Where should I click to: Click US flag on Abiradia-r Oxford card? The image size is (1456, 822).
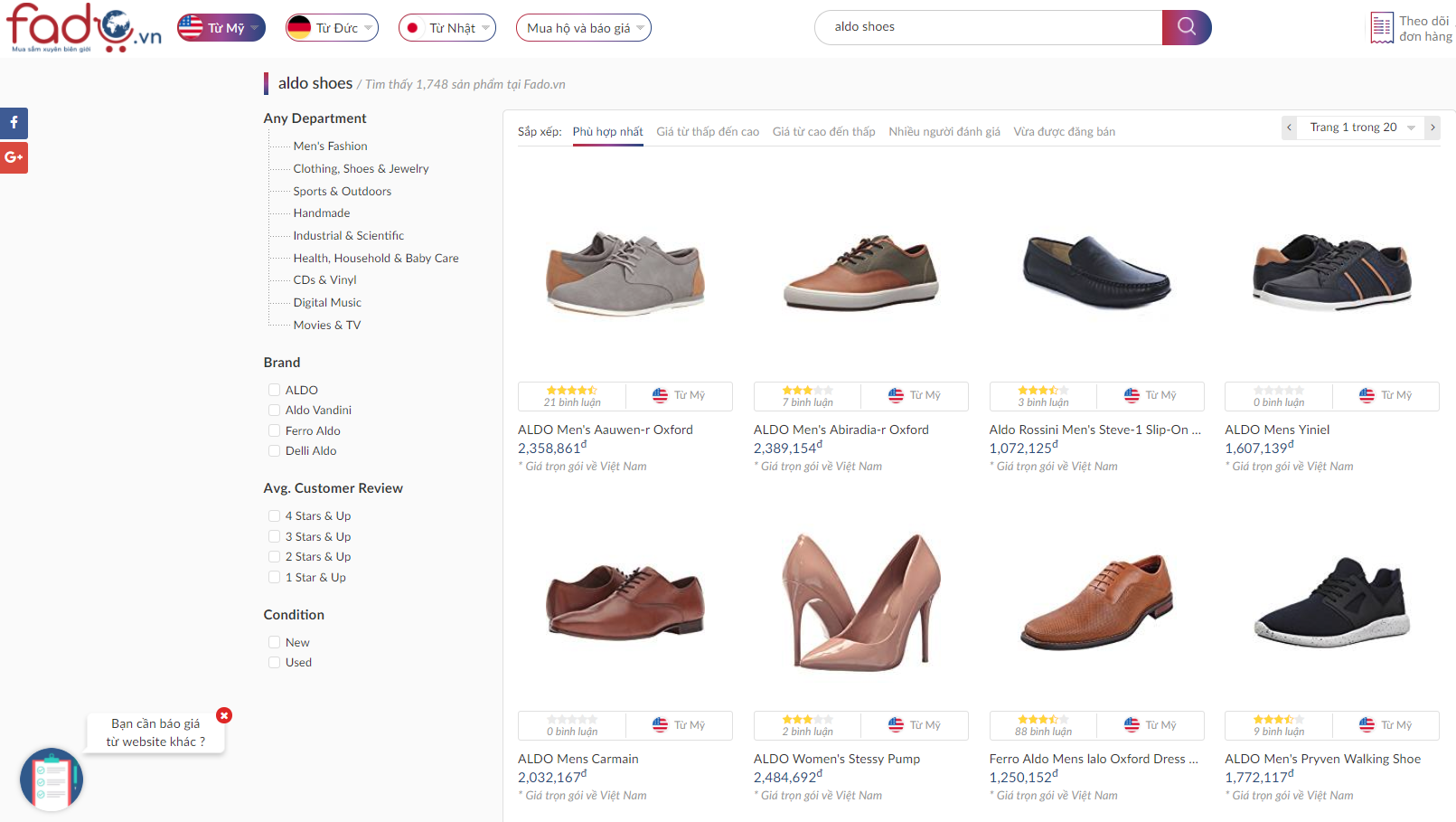[896, 395]
